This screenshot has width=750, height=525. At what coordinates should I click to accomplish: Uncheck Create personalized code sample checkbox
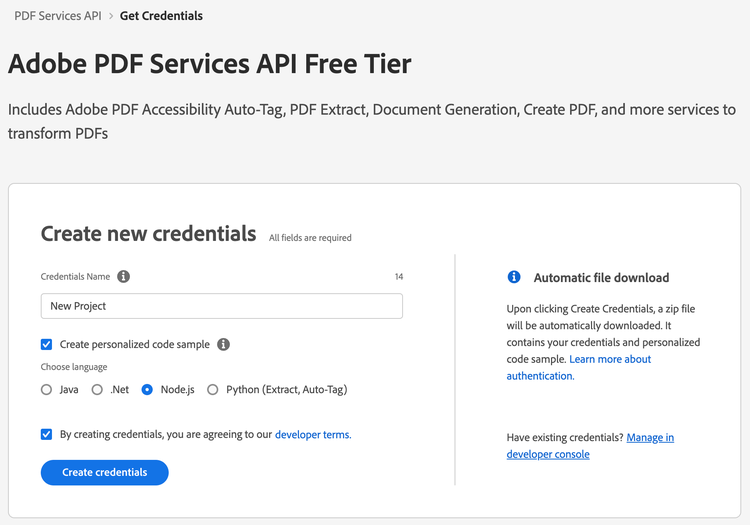(46, 344)
